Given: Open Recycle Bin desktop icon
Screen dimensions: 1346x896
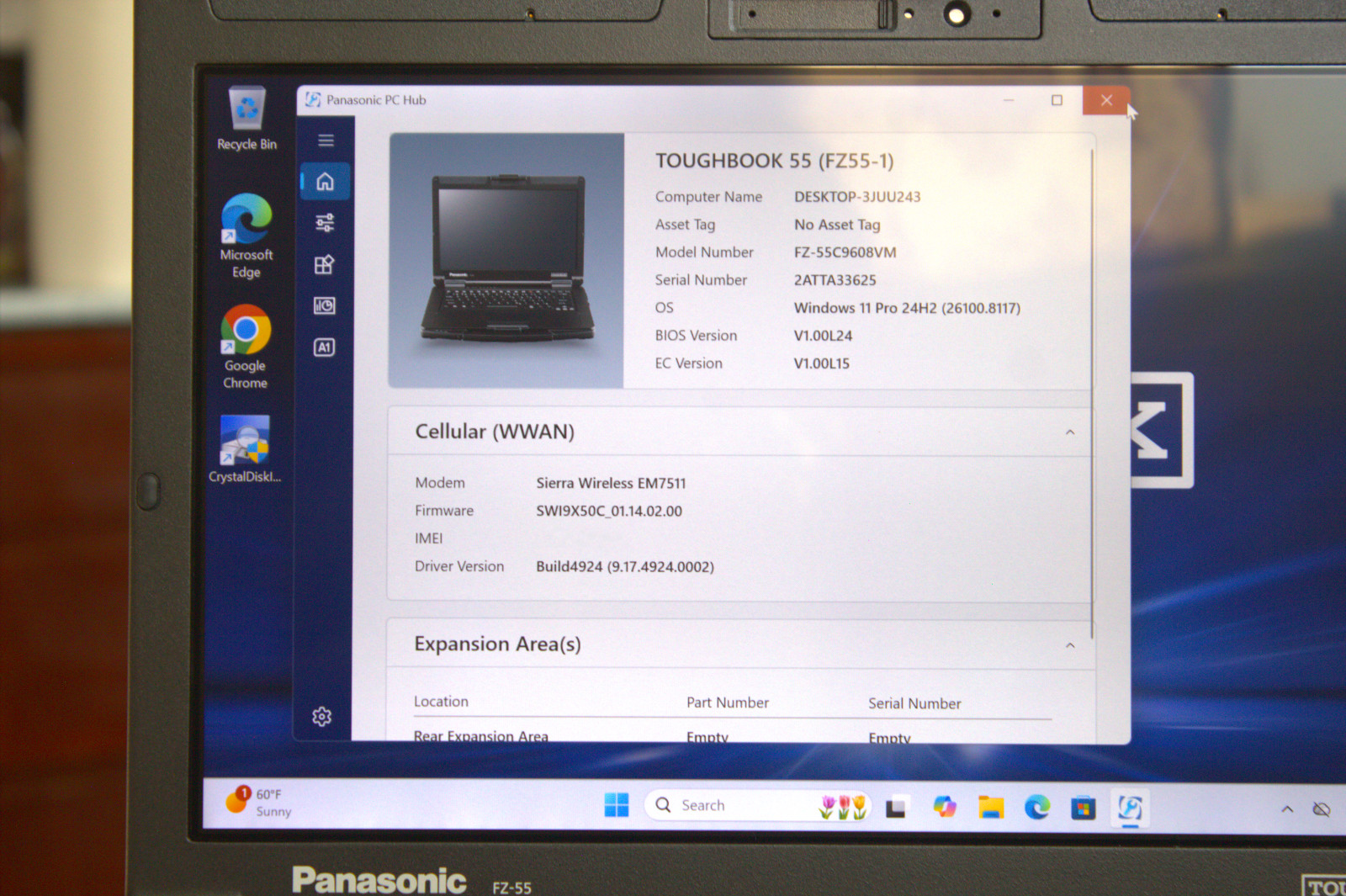Looking at the screenshot, I should click(x=246, y=119).
